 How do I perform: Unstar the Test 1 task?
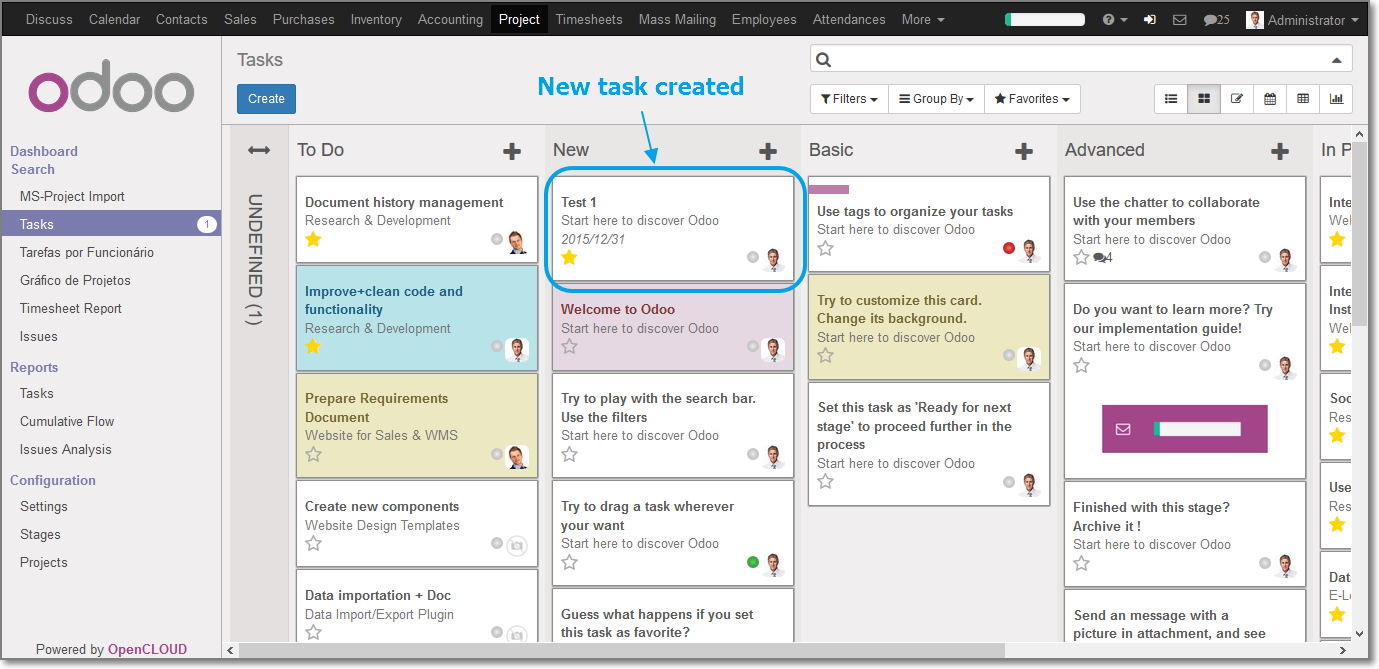569,258
